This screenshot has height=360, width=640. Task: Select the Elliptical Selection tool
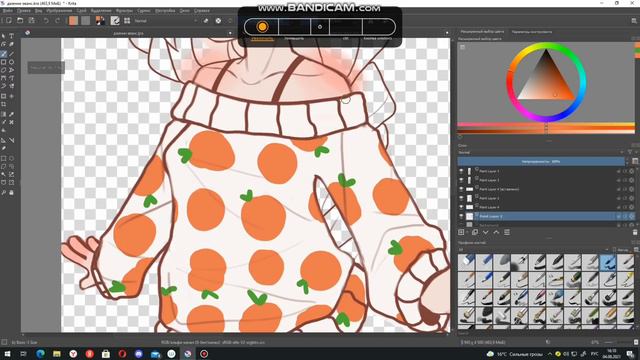click(11, 158)
